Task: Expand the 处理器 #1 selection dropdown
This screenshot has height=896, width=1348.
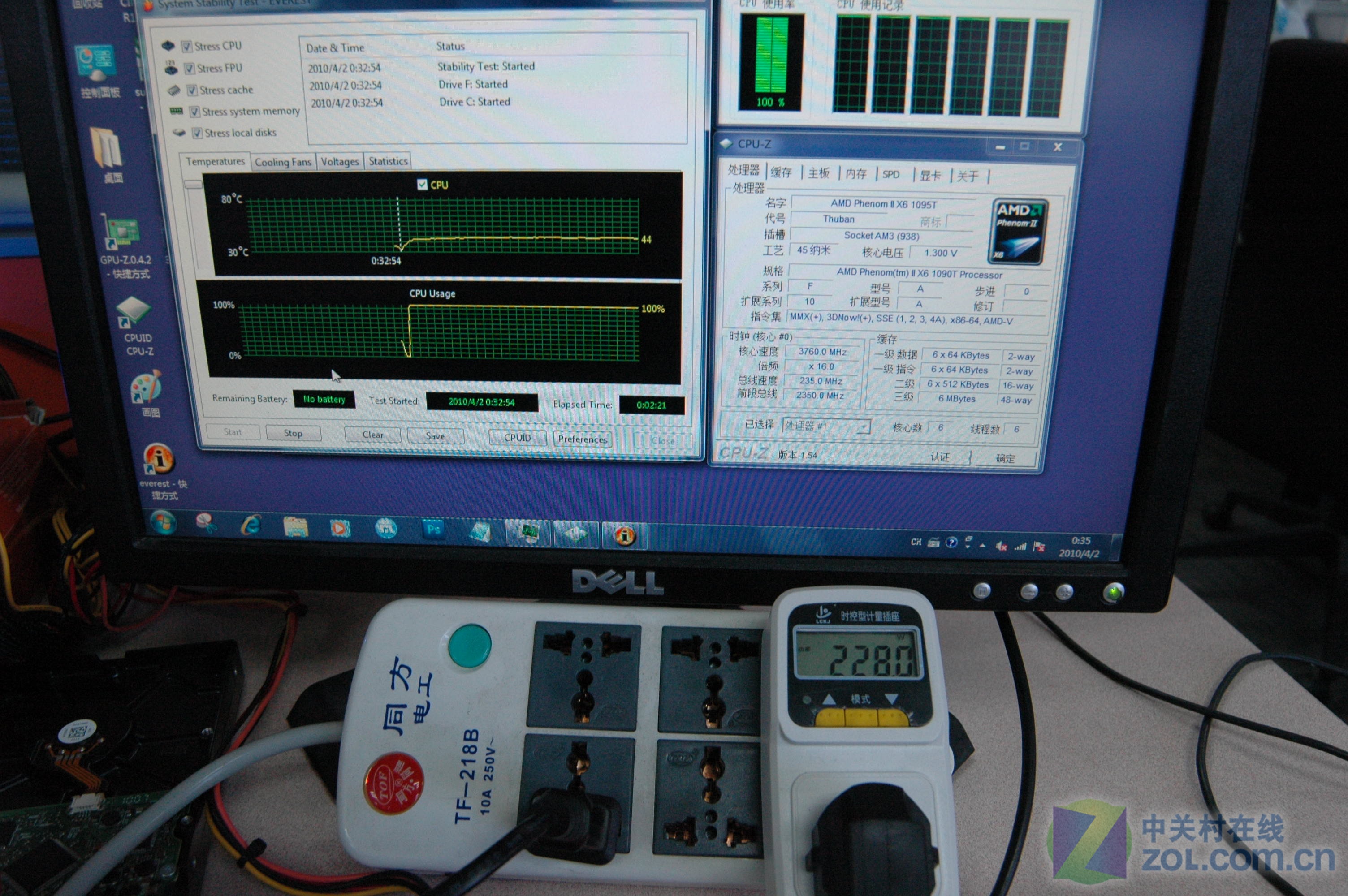Action: click(826, 426)
